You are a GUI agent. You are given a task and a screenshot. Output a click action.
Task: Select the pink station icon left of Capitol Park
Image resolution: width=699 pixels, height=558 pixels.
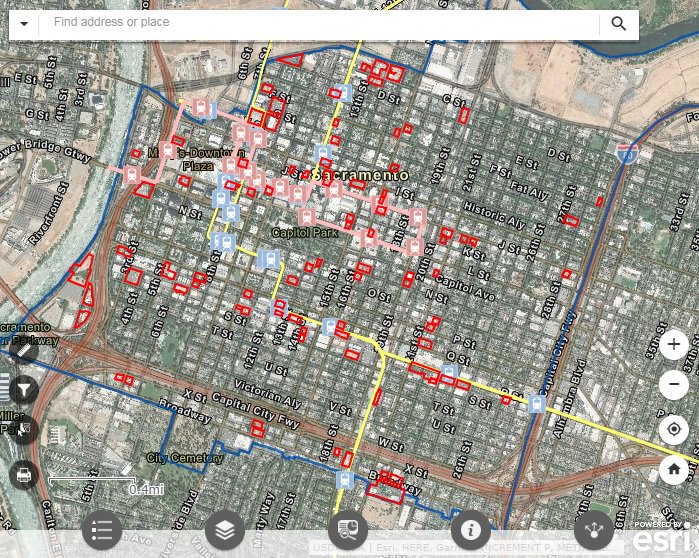pyautogui.click(x=306, y=217)
